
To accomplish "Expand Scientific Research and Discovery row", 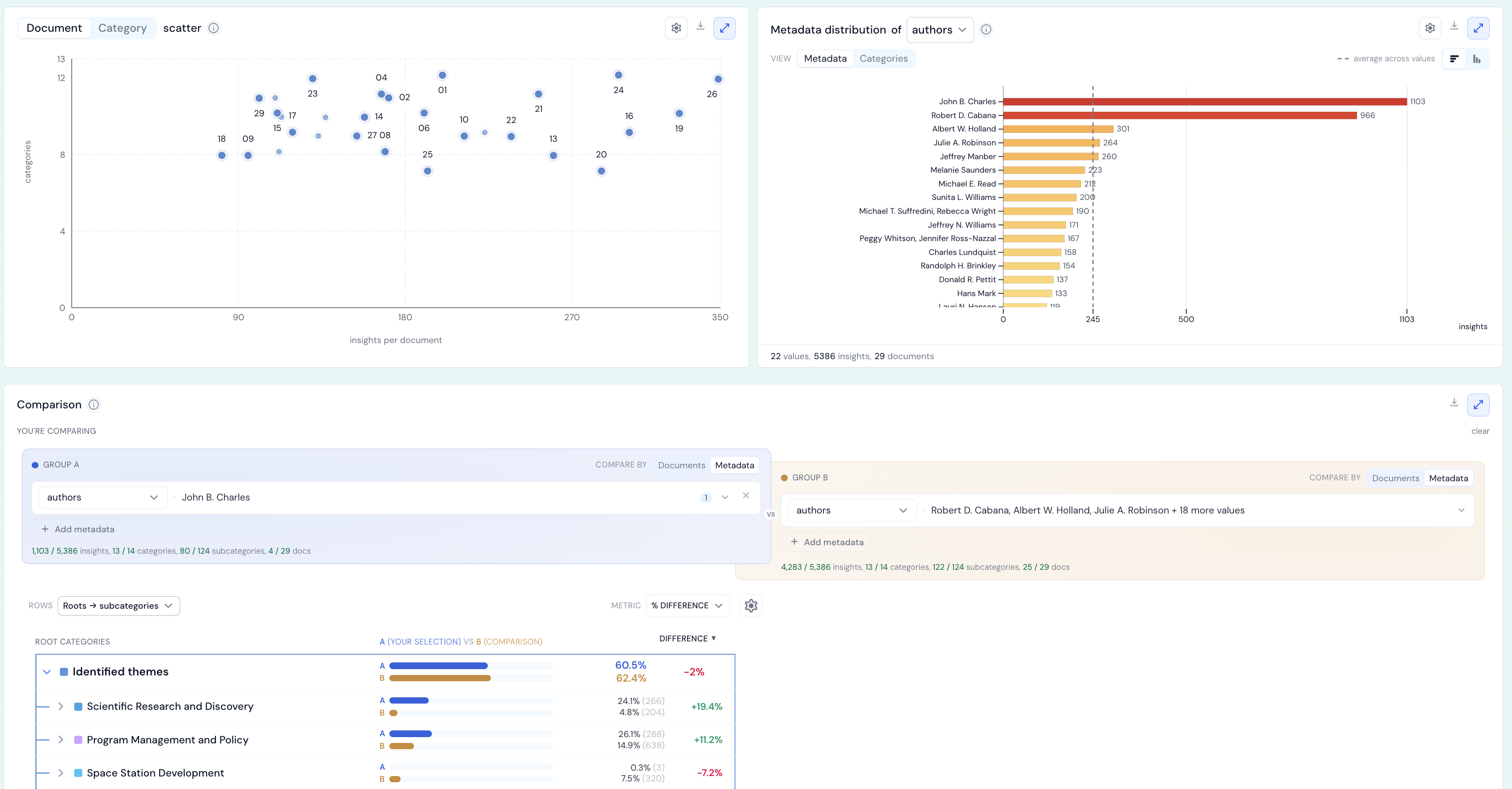I will 60,706.
